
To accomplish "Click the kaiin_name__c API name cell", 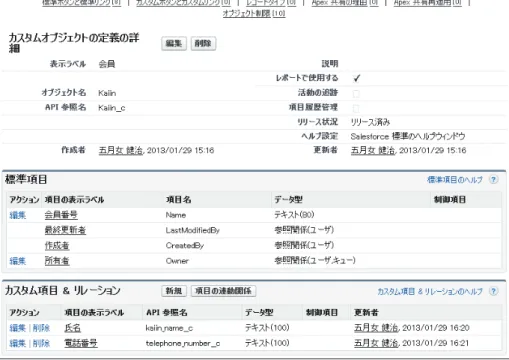I will click(x=169, y=328).
